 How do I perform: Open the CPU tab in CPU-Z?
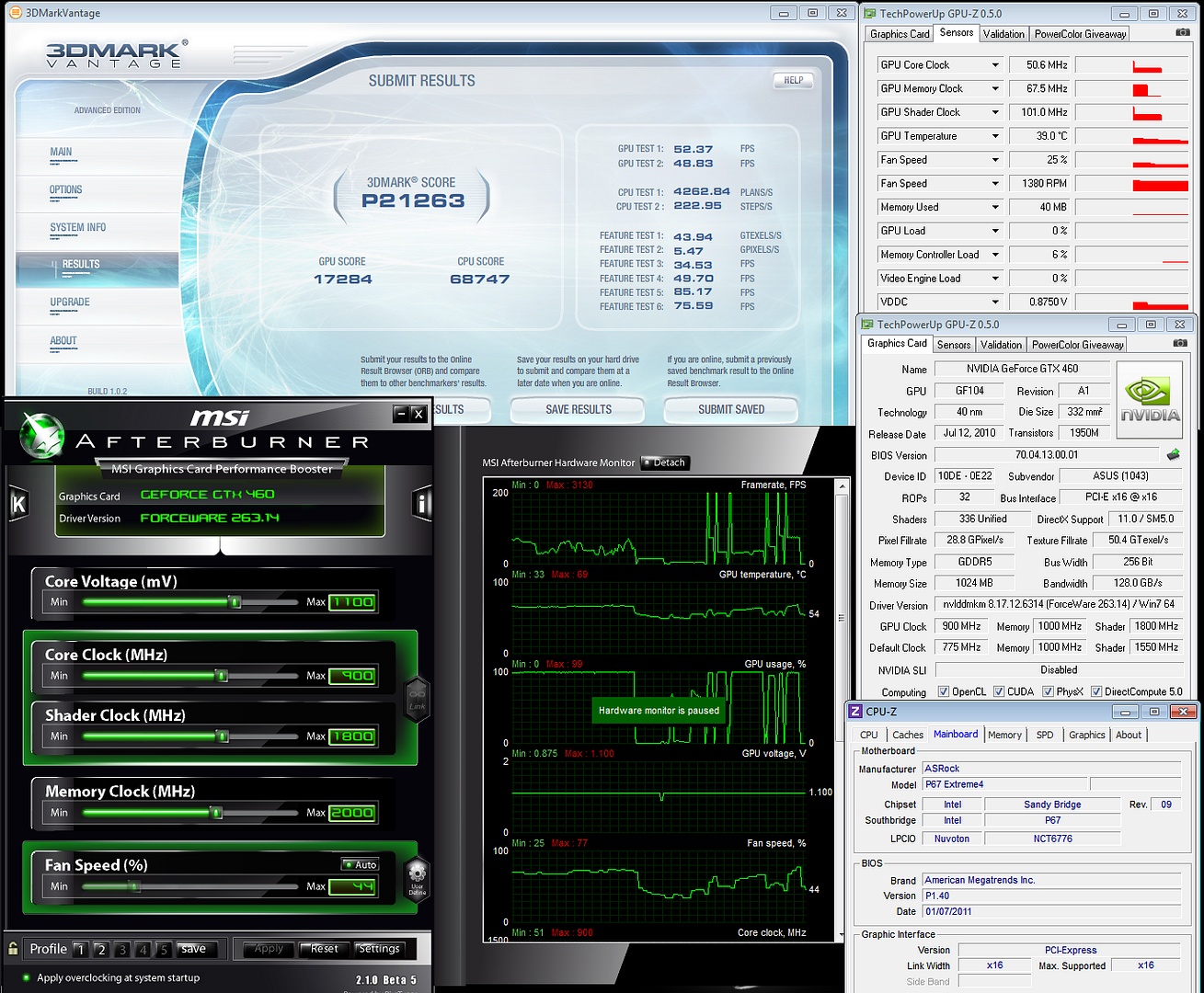[869, 735]
